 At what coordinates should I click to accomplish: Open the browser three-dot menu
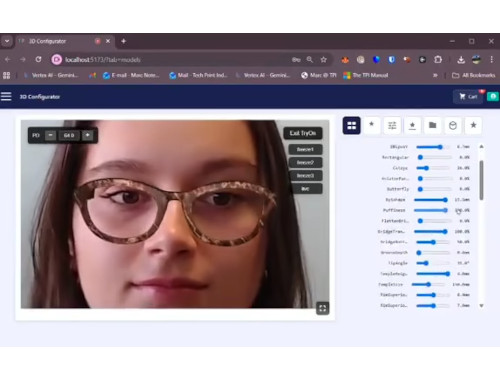coord(492,60)
